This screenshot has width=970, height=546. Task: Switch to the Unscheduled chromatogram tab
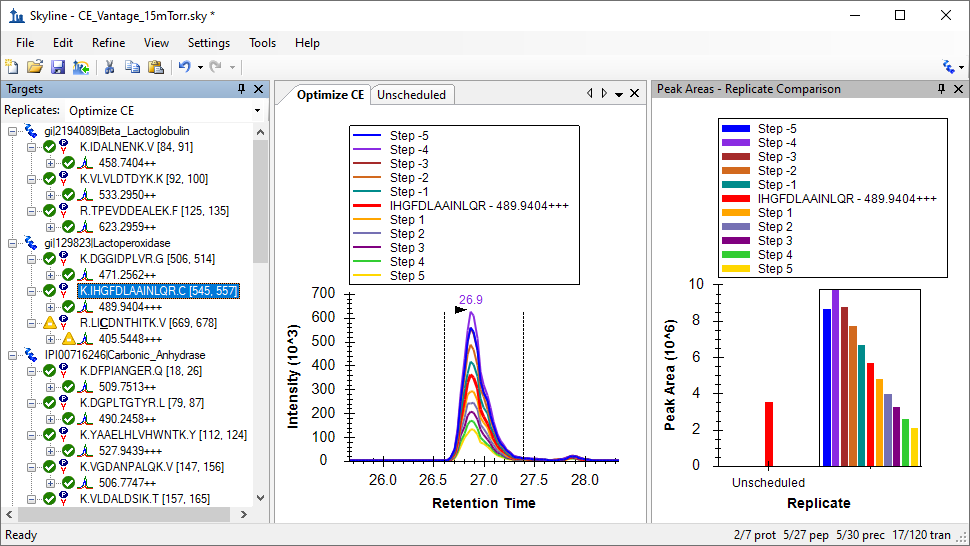click(412, 95)
